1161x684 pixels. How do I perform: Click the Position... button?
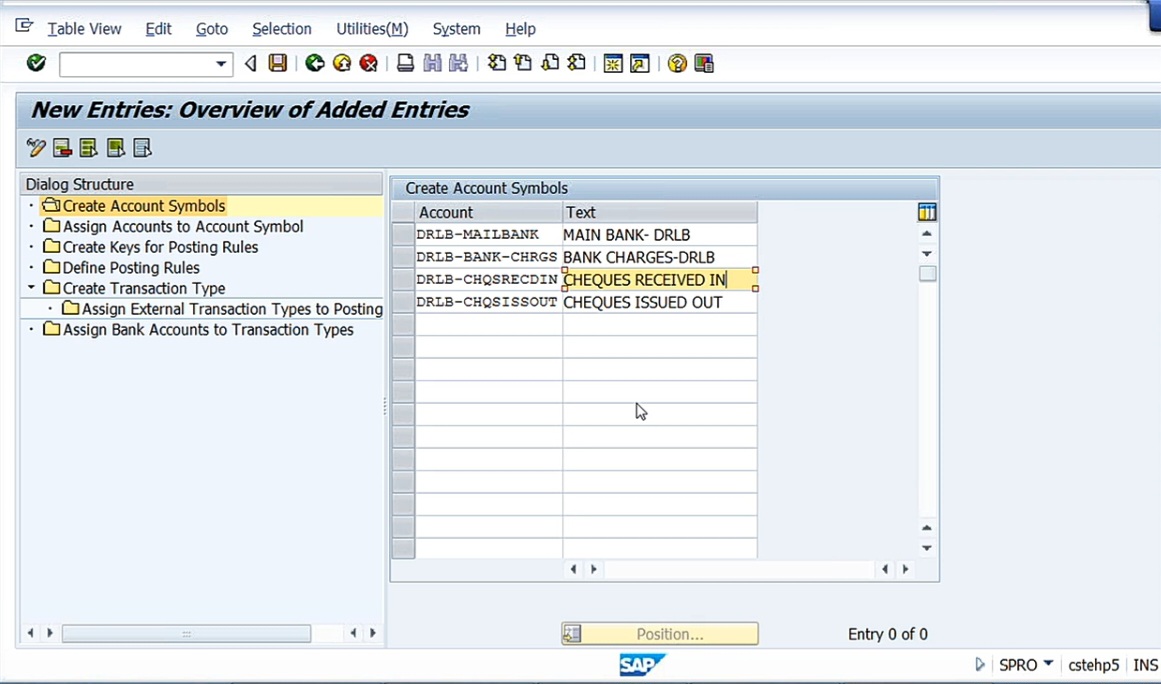[660, 634]
